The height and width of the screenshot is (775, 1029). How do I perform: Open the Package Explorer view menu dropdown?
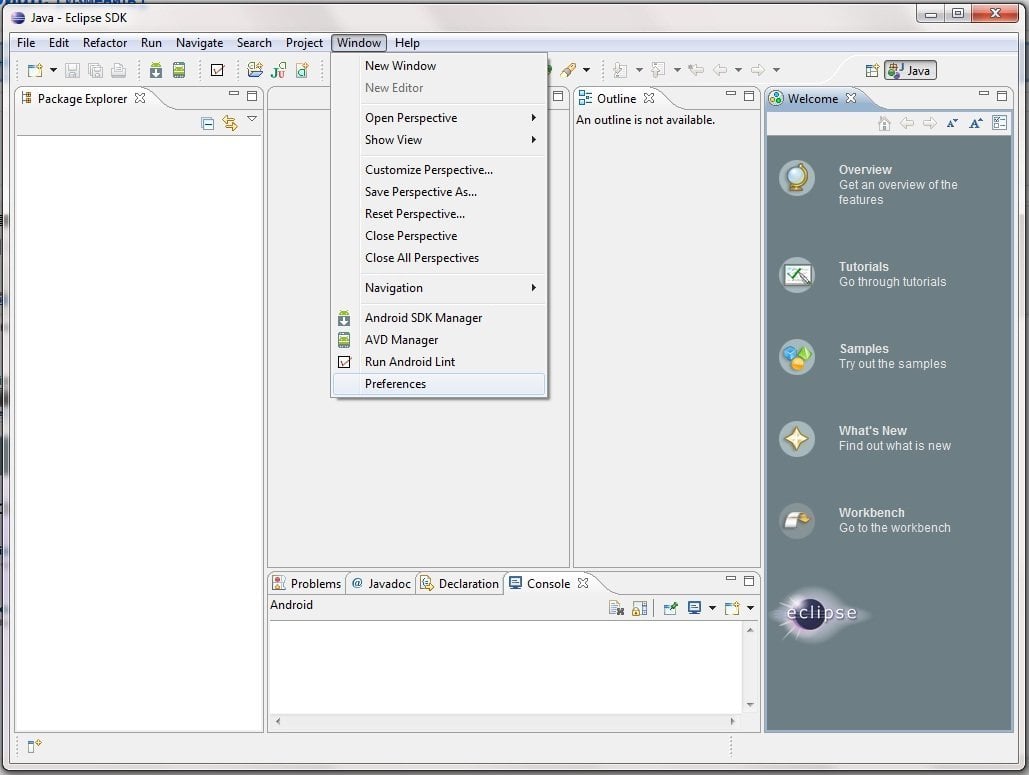(252, 119)
